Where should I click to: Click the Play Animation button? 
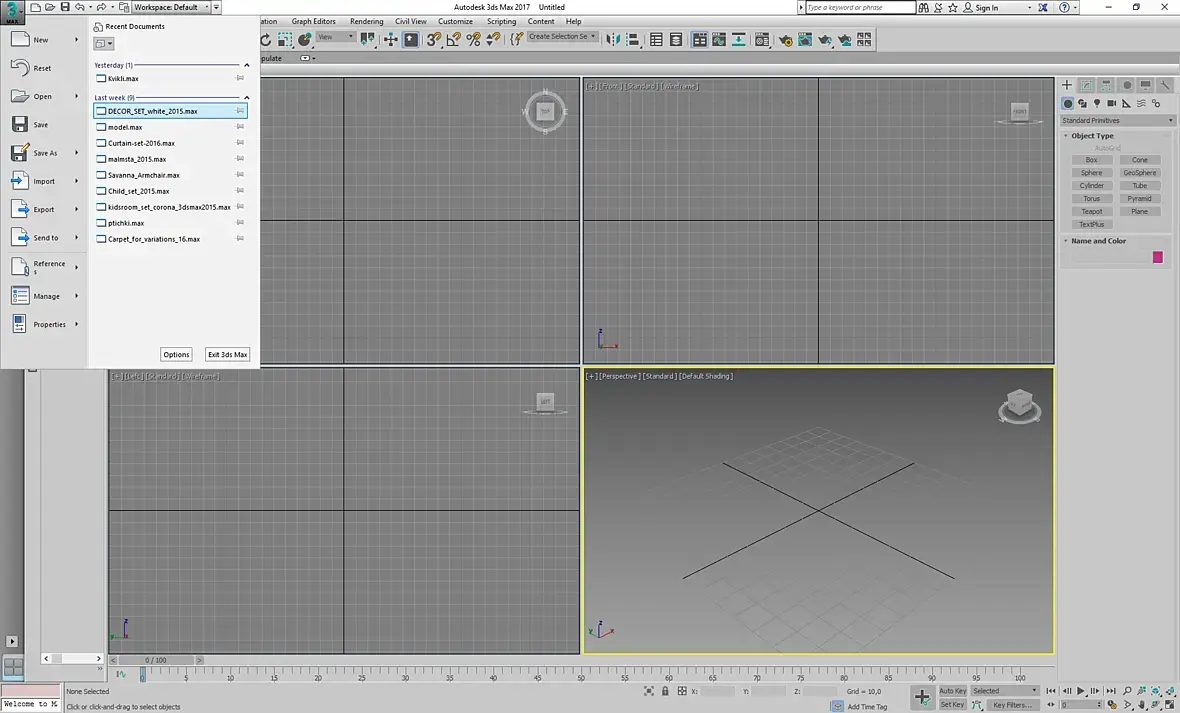click(x=1081, y=690)
